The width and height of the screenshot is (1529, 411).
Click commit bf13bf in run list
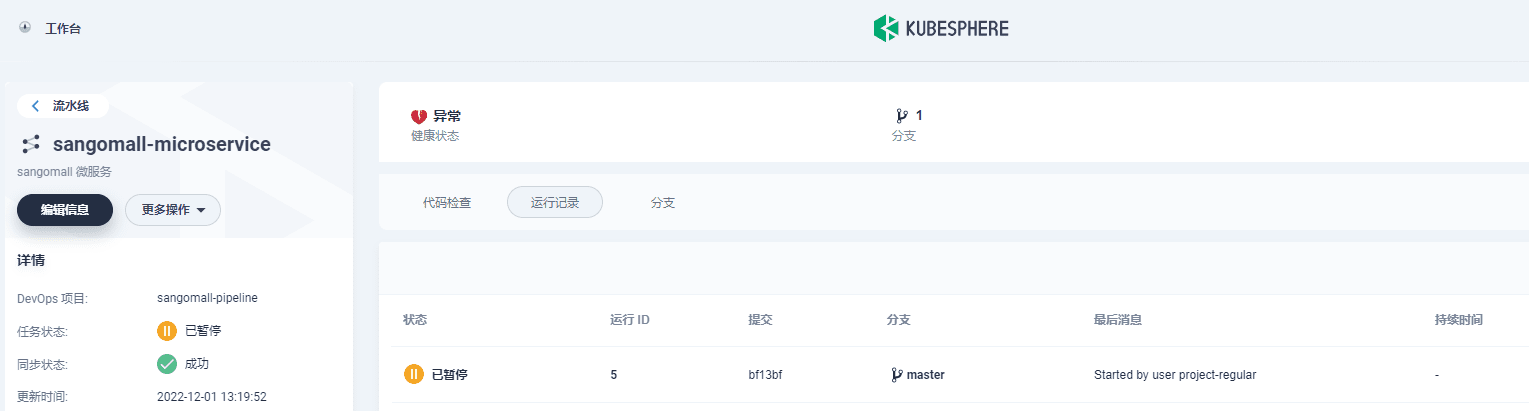click(x=768, y=375)
